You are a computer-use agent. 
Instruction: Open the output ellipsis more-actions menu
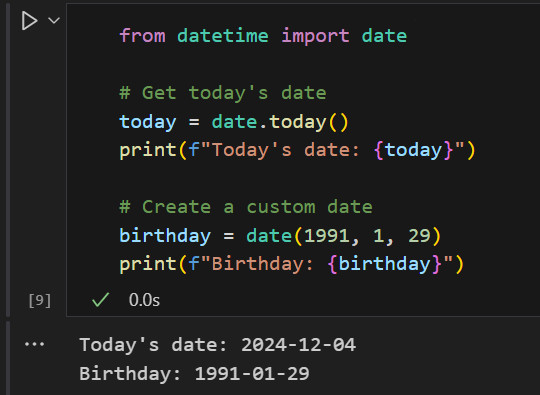tap(34, 344)
